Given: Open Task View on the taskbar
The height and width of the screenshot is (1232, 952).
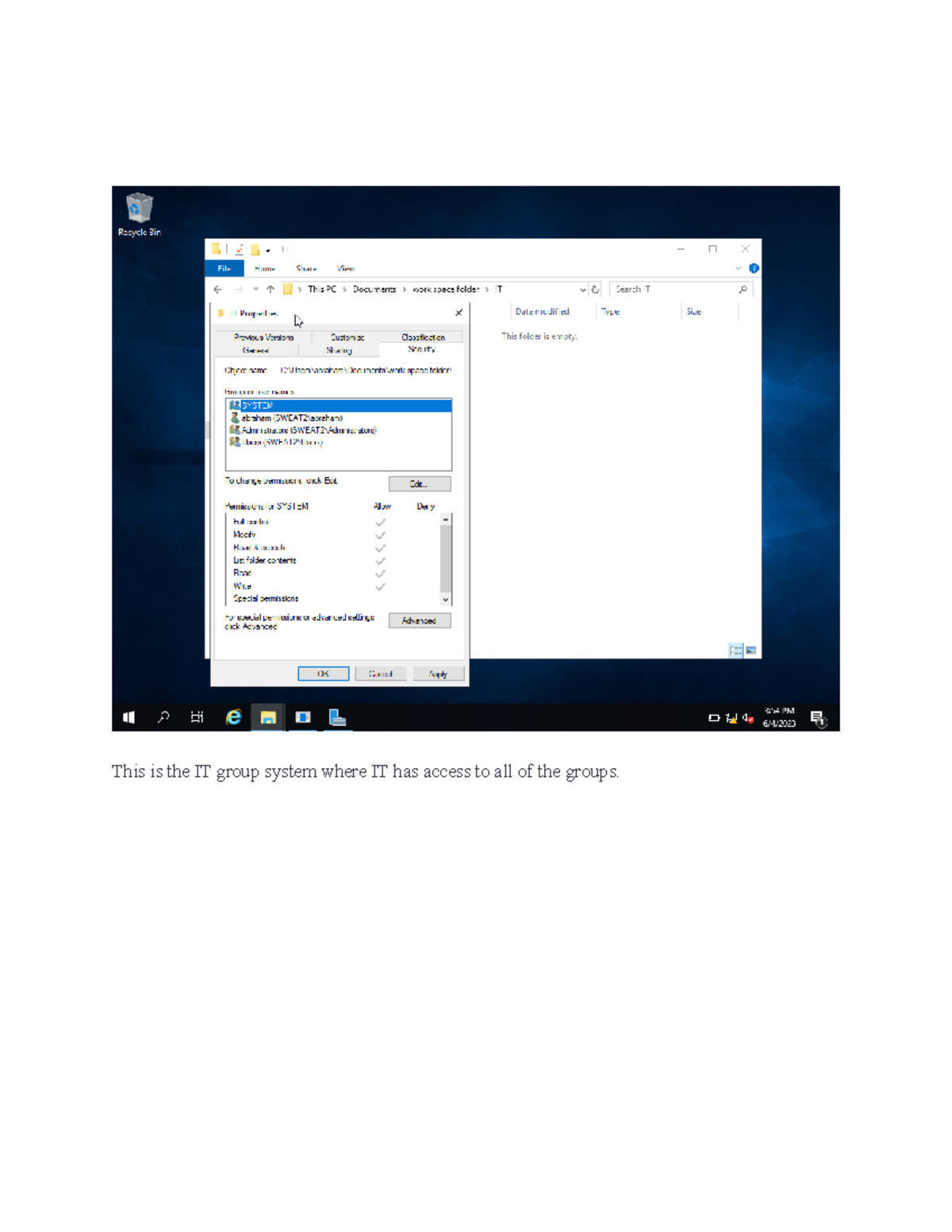Looking at the screenshot, I should pyautogui.click(x=198, y=717).
